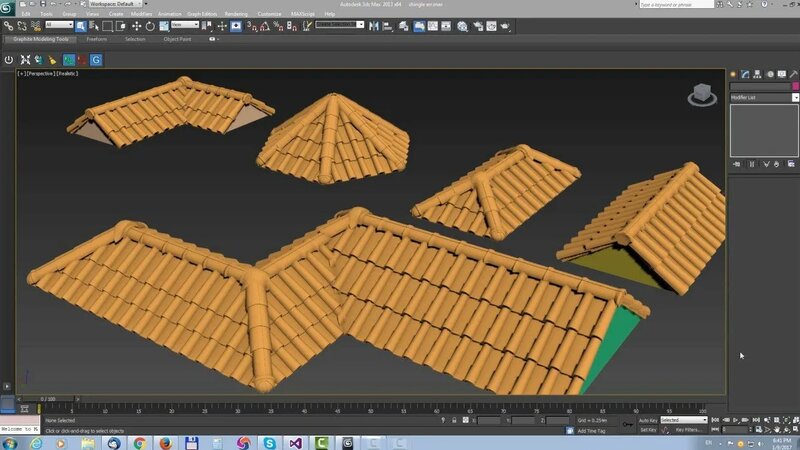Open the Help question mark icon

[764, 4]
